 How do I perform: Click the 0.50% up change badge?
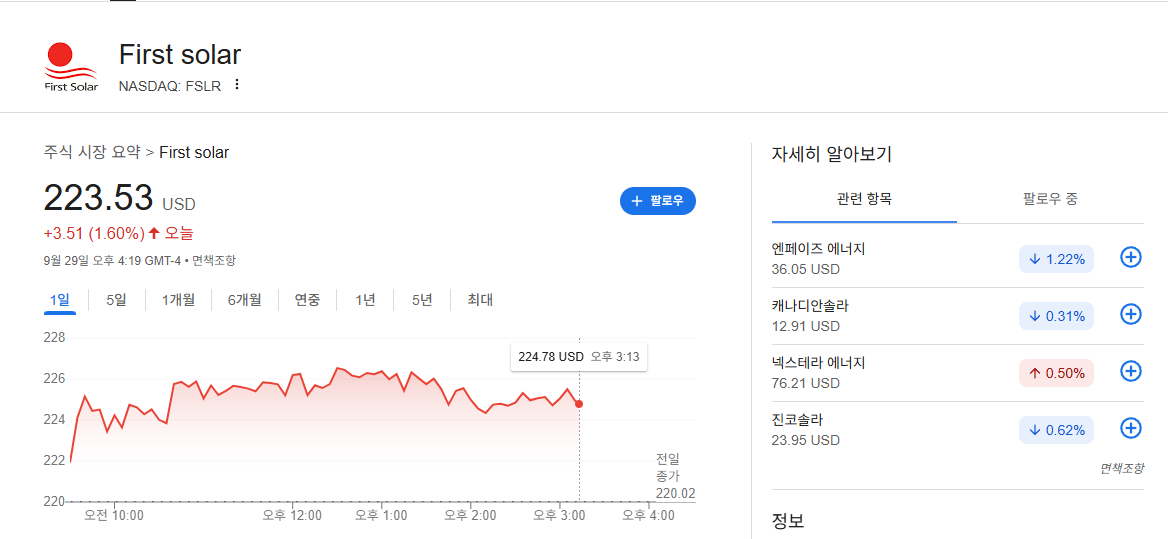point(1056,373)
